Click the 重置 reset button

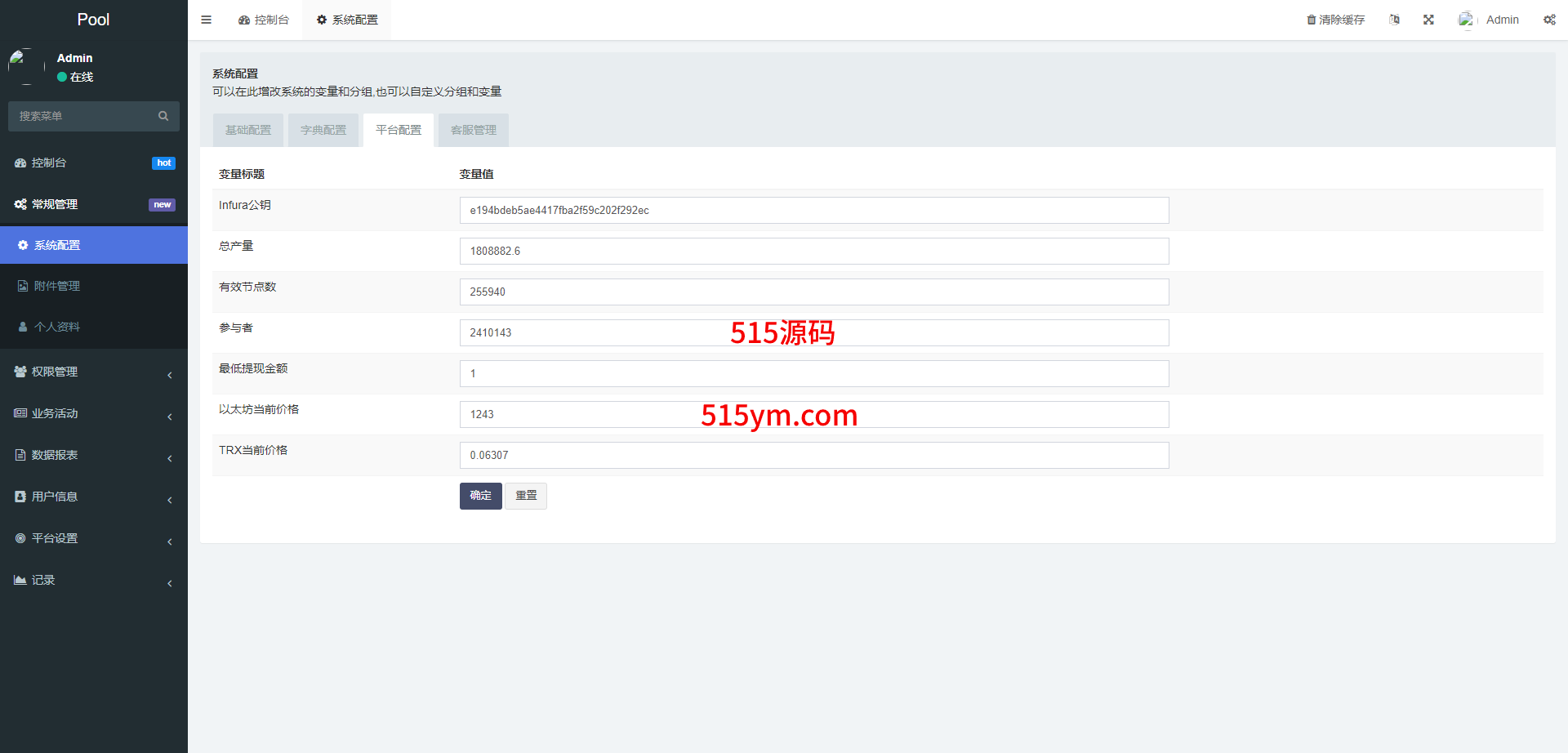pos(526,496)
